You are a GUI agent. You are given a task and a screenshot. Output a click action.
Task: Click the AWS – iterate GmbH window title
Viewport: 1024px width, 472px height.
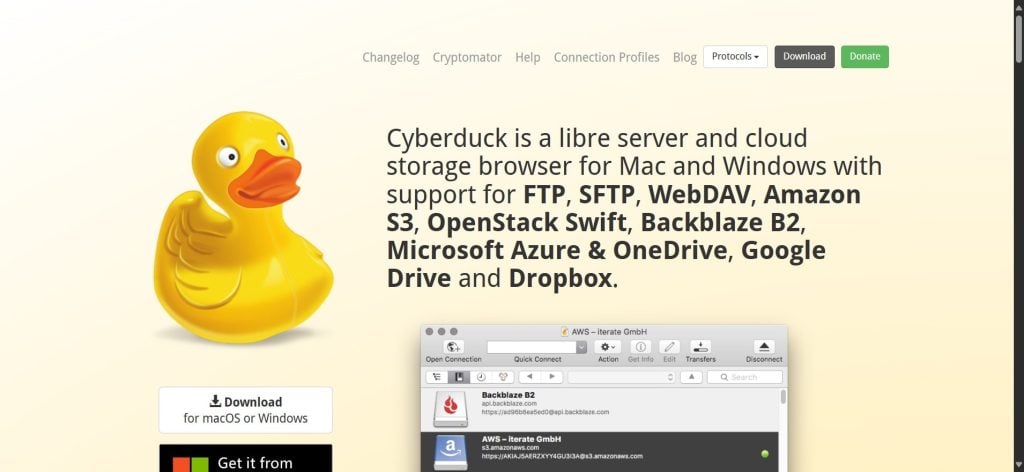(x=609, y=332)
